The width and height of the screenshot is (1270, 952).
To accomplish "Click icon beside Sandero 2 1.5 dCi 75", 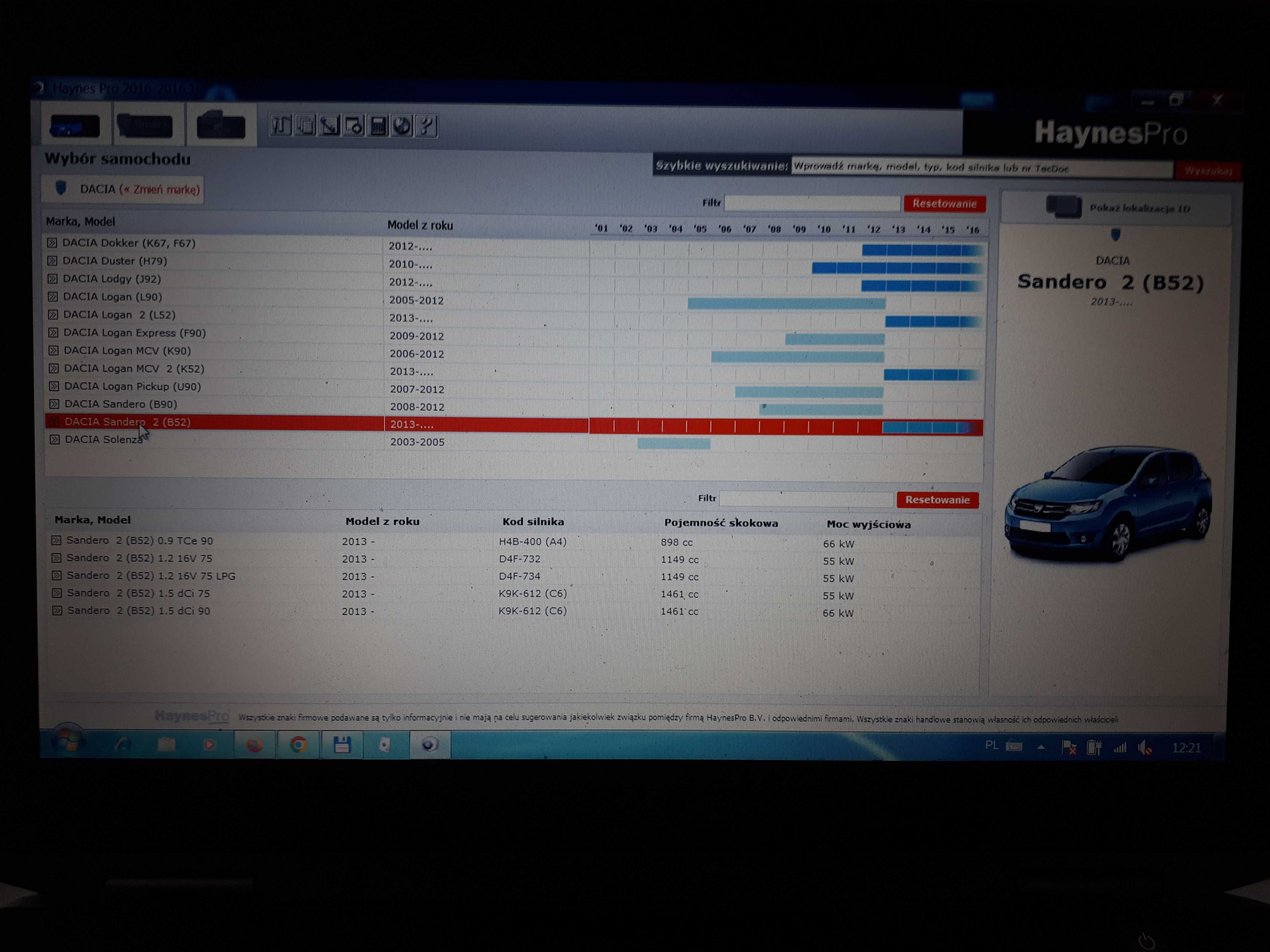I will (57, 593).
